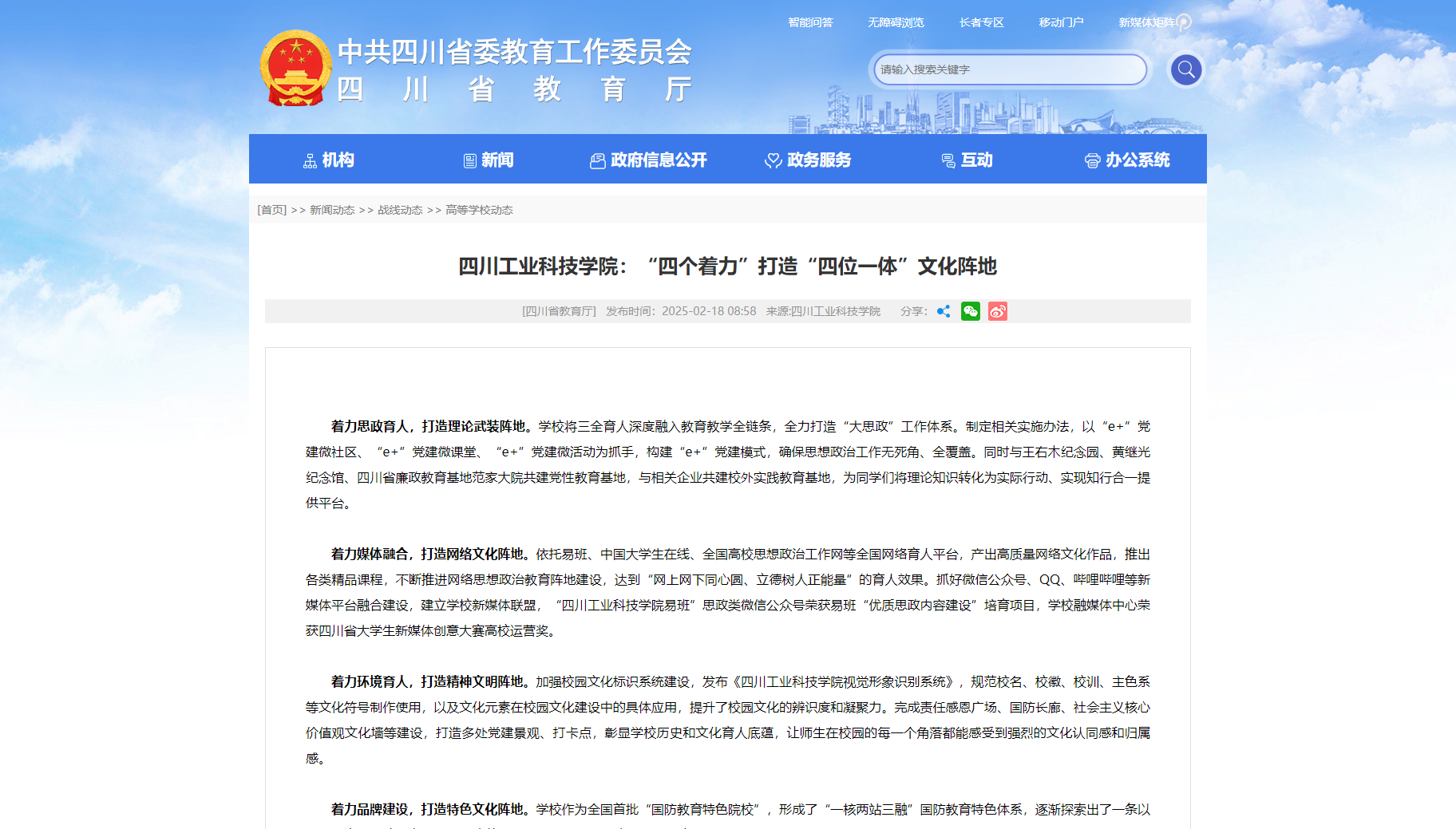Screen dimensions: 1456x829
Task: Open the 无障碍浏览 accessibility link
Action: tap(896, 22)
